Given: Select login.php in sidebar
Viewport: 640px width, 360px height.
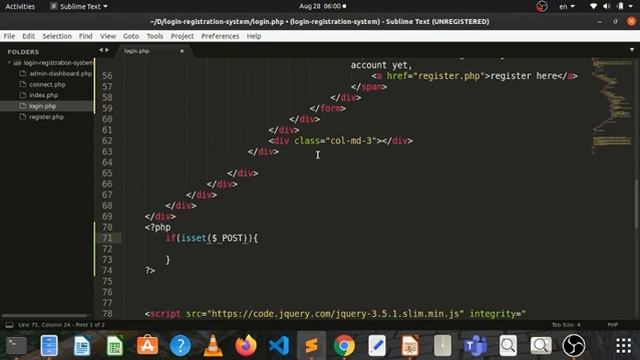Looking at the screenshot, I should (x=42, y=106).
